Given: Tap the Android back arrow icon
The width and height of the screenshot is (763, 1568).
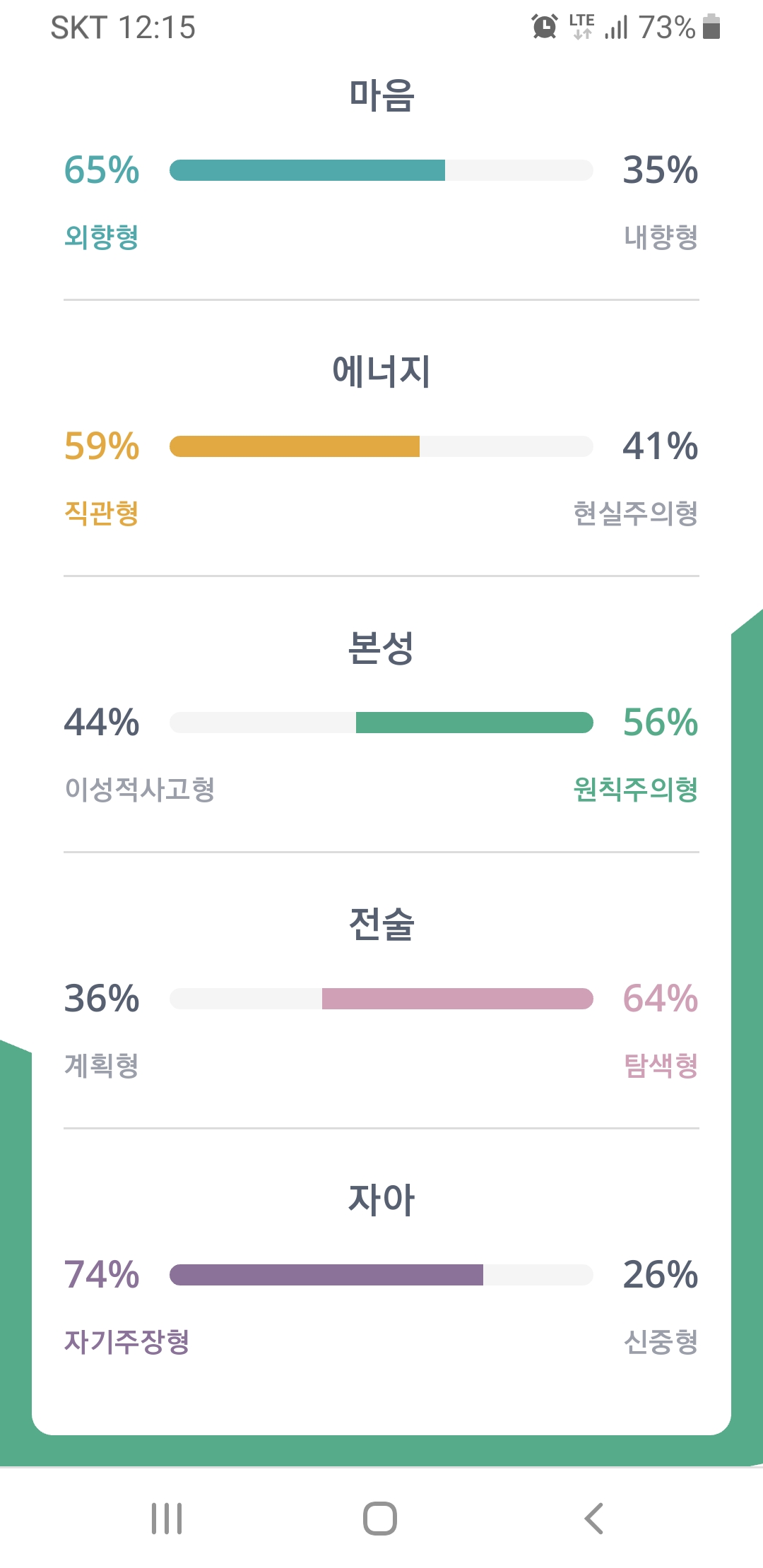Looking at the screenshot, I should (594, 1519).
